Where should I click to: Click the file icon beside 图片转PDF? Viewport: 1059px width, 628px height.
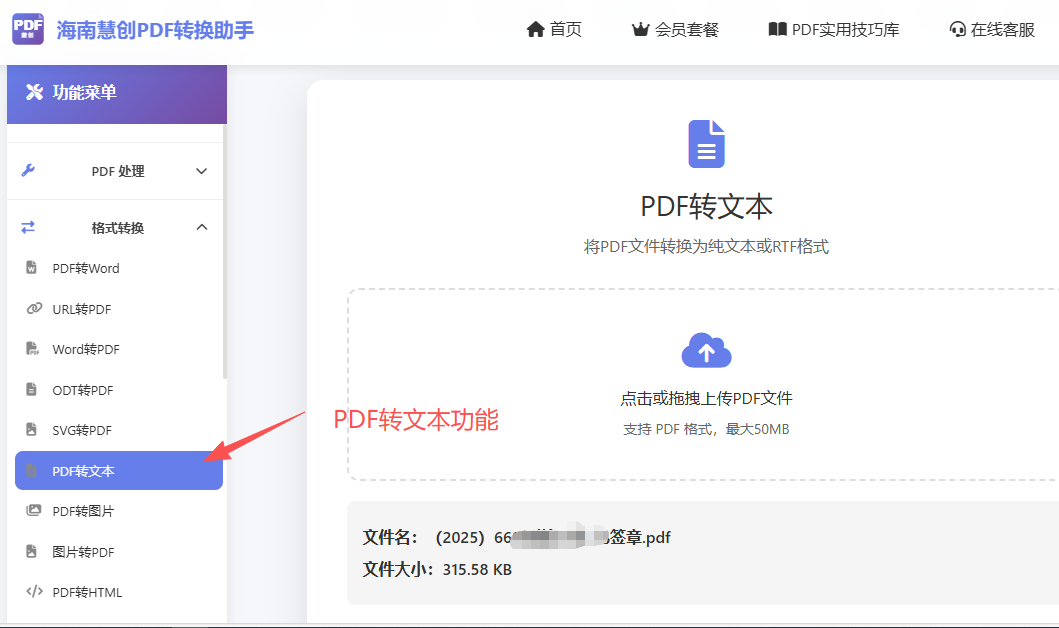pyautogui.click(x=31, y=551)
